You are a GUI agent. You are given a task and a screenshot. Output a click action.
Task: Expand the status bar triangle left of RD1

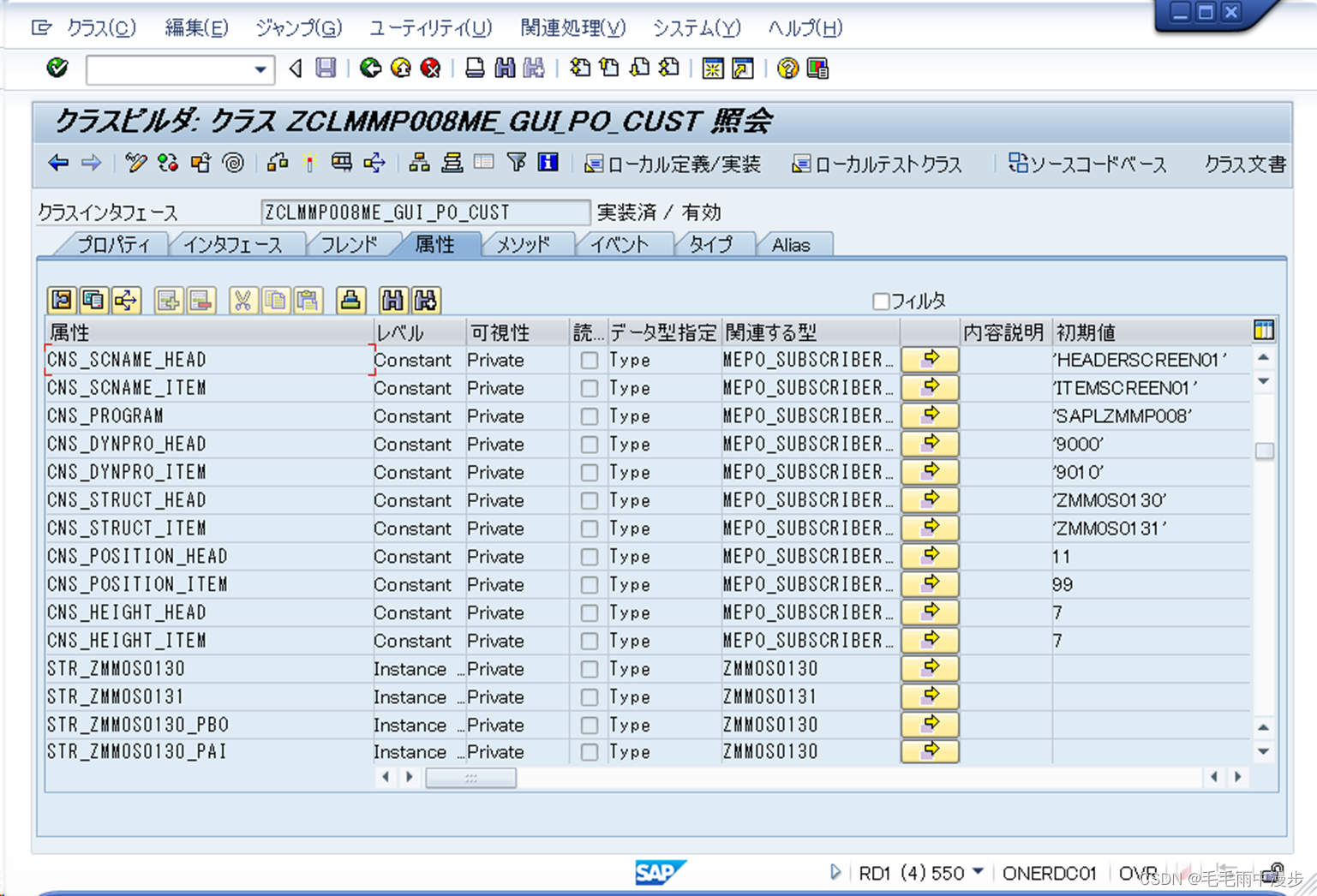pos(835,872)
